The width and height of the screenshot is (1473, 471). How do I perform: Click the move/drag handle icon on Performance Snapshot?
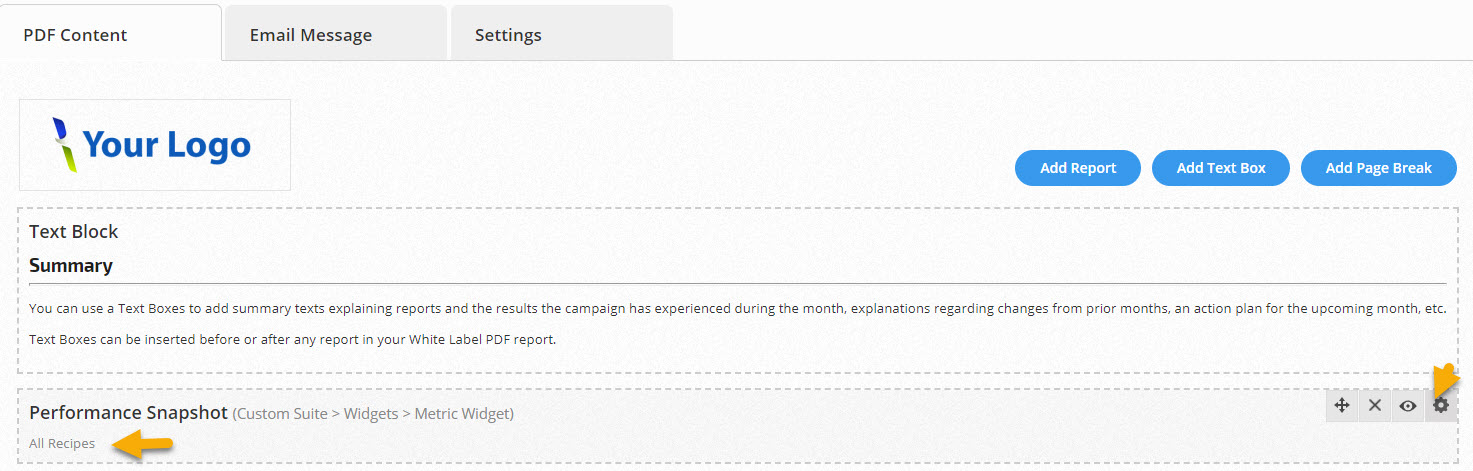click(1342, 405)
